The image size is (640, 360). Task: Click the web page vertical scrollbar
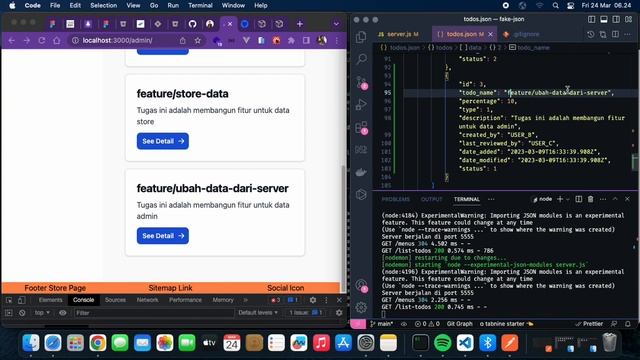tap(343, 229)
